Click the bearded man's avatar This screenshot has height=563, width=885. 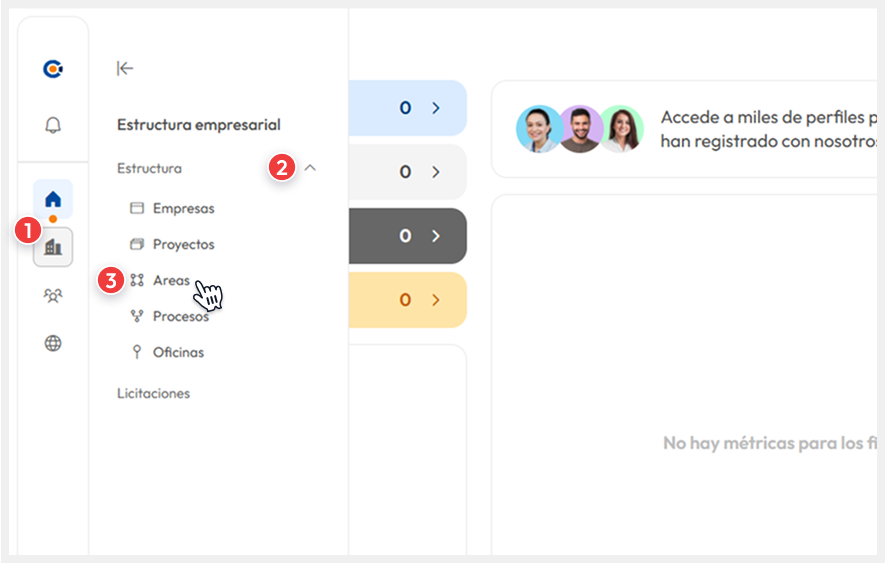coord(580,129)
